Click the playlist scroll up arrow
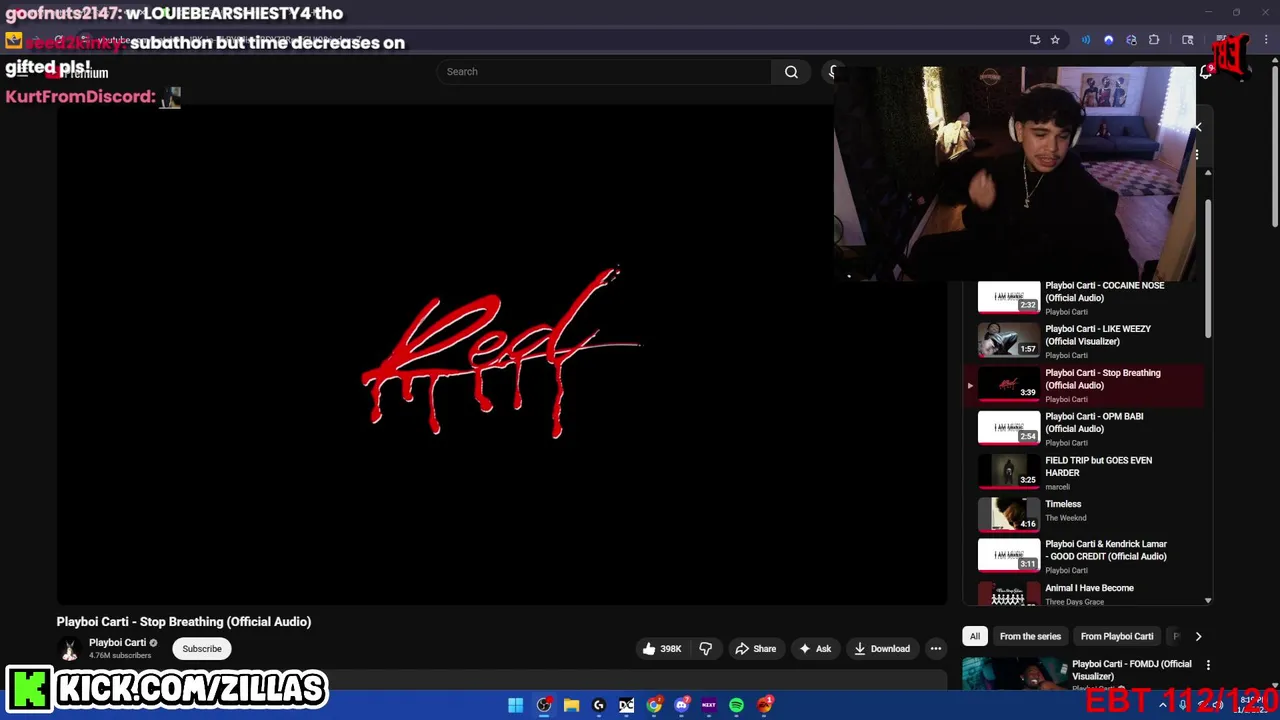Screen dimensions: 1280x720 pos(1208,173)
